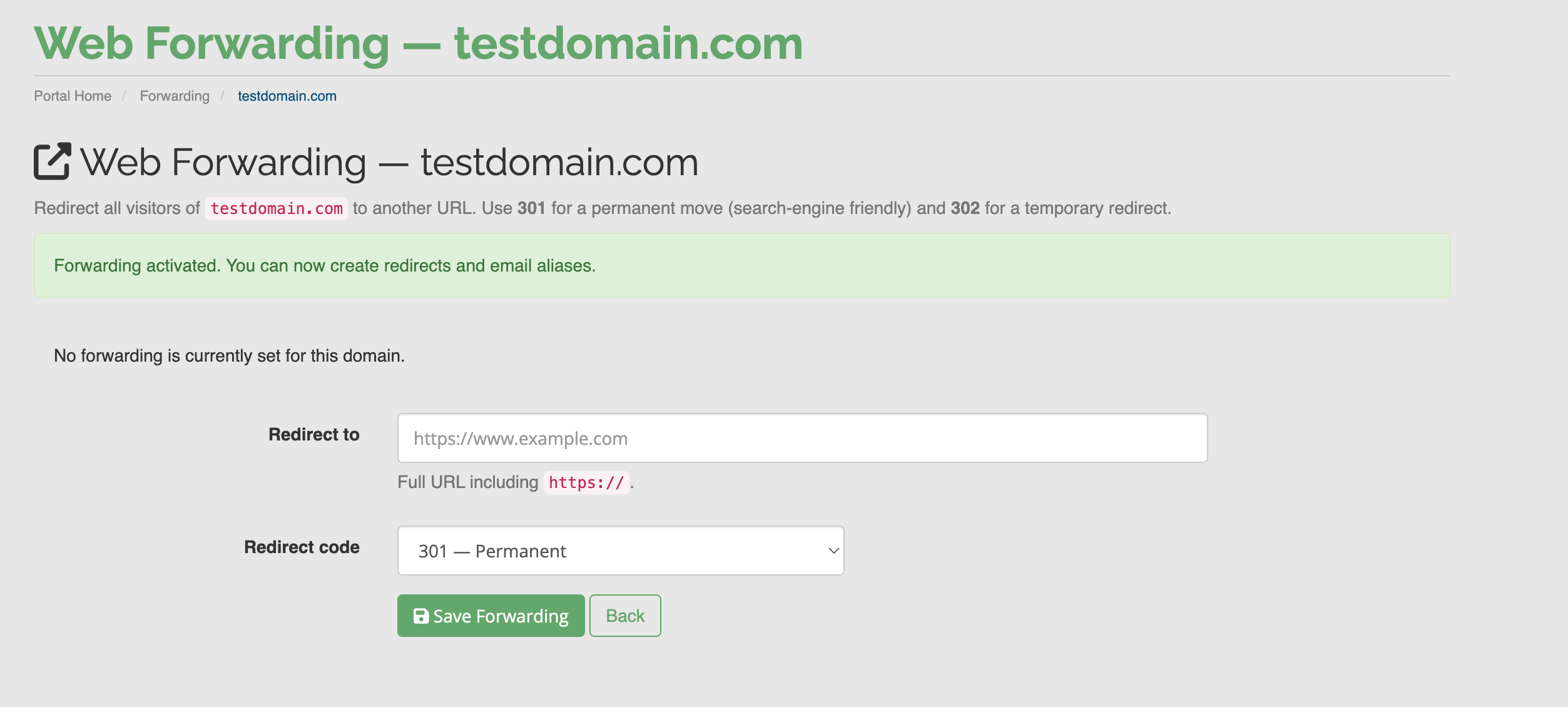Click the Back button
Image resolution: width=1568 pixels, height=707 pixels.
(624, 616)
